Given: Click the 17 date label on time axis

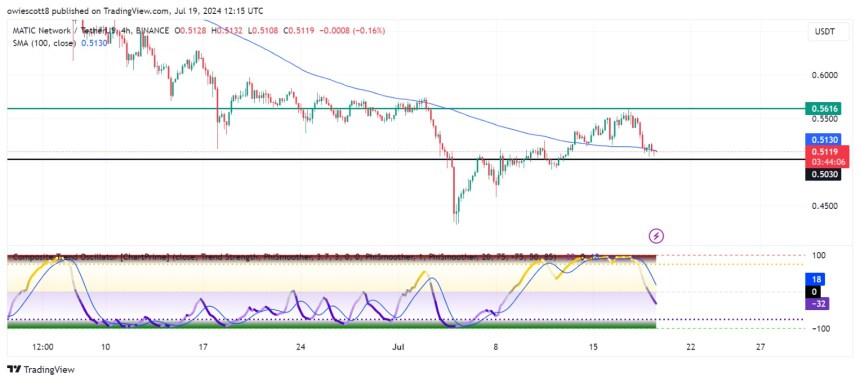Looking at the screenshot, I should point(203,347).
